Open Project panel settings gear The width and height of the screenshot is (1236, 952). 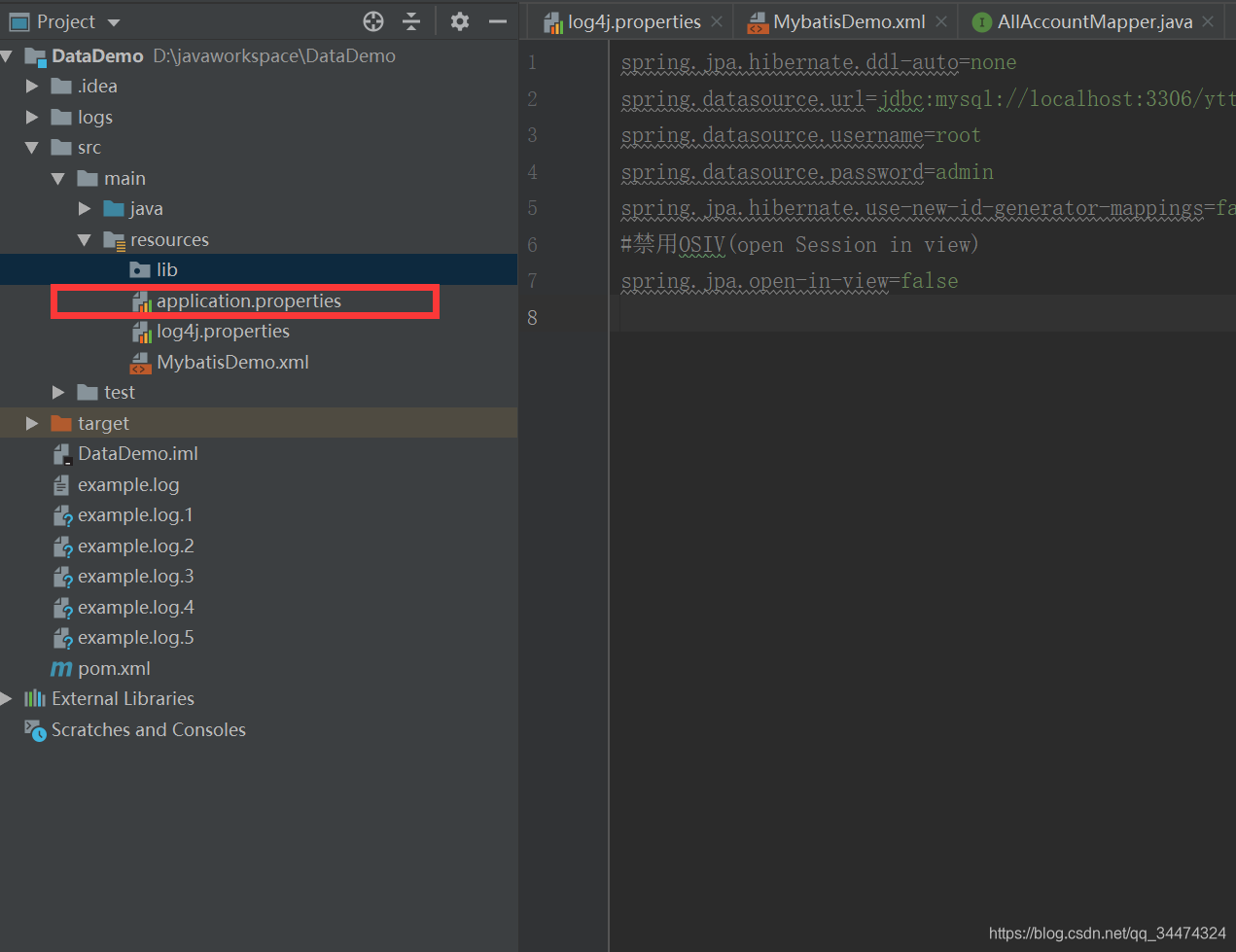[460, 21]
